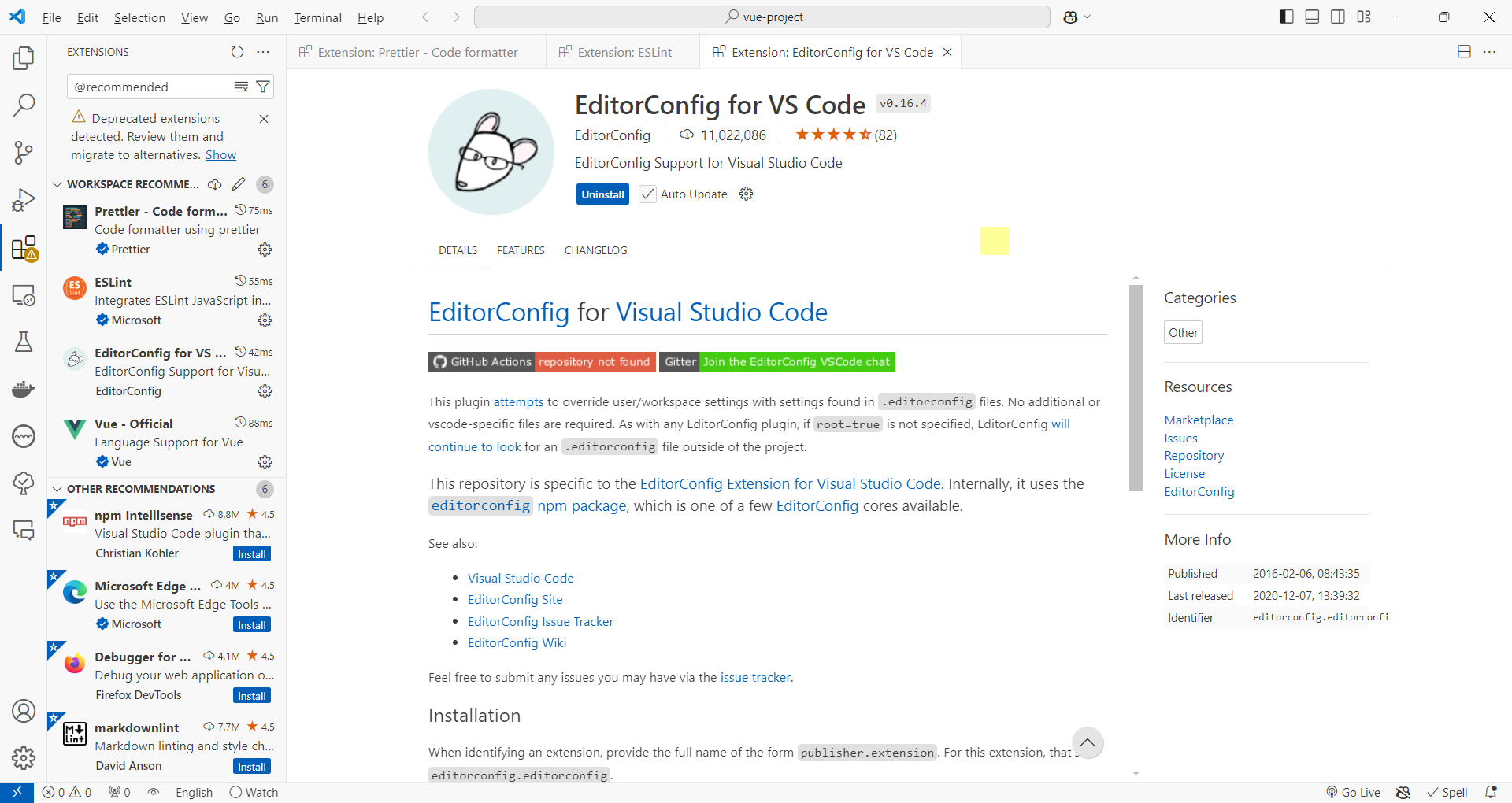Toggle primary side bar layout icon
Screen dimensions: 1512x803
[1287, 17]
